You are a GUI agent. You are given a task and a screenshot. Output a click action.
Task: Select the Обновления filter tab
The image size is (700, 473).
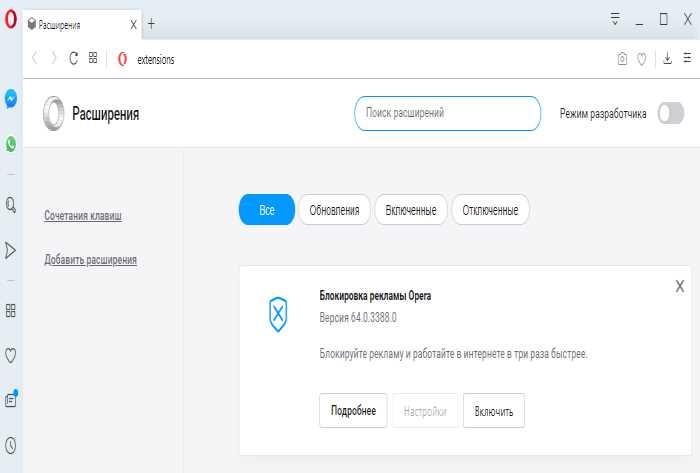[334, 210]
